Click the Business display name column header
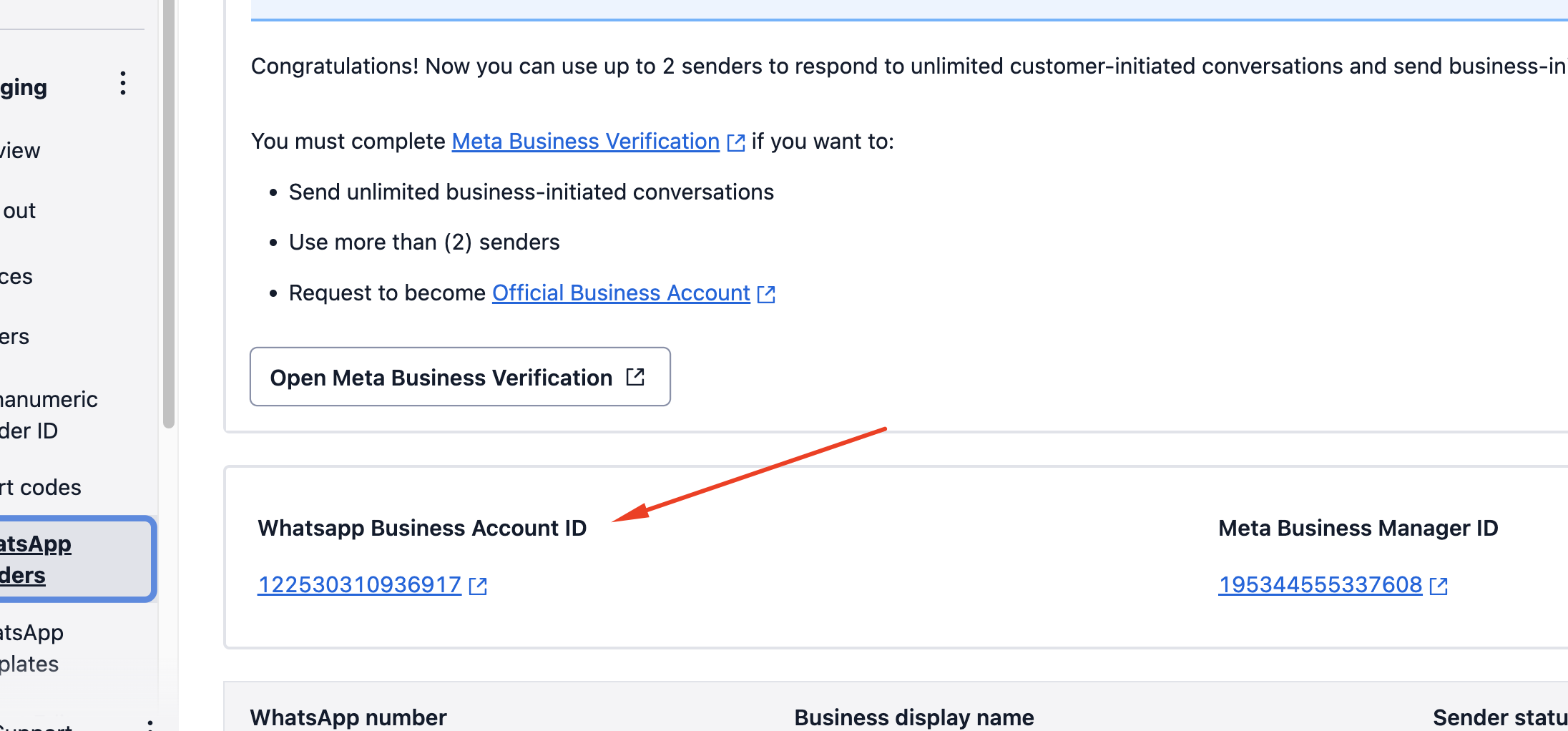Viewport: 1568px width, 731px height. pos(914,717)
